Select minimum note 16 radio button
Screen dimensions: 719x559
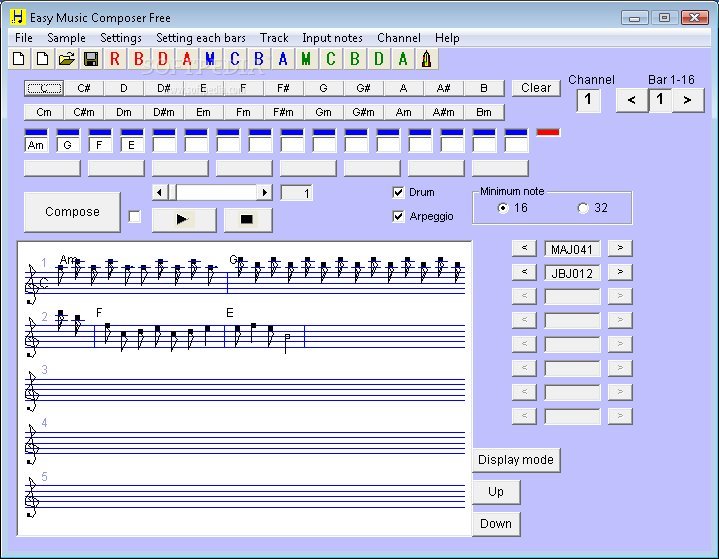(x=503, y=208)
